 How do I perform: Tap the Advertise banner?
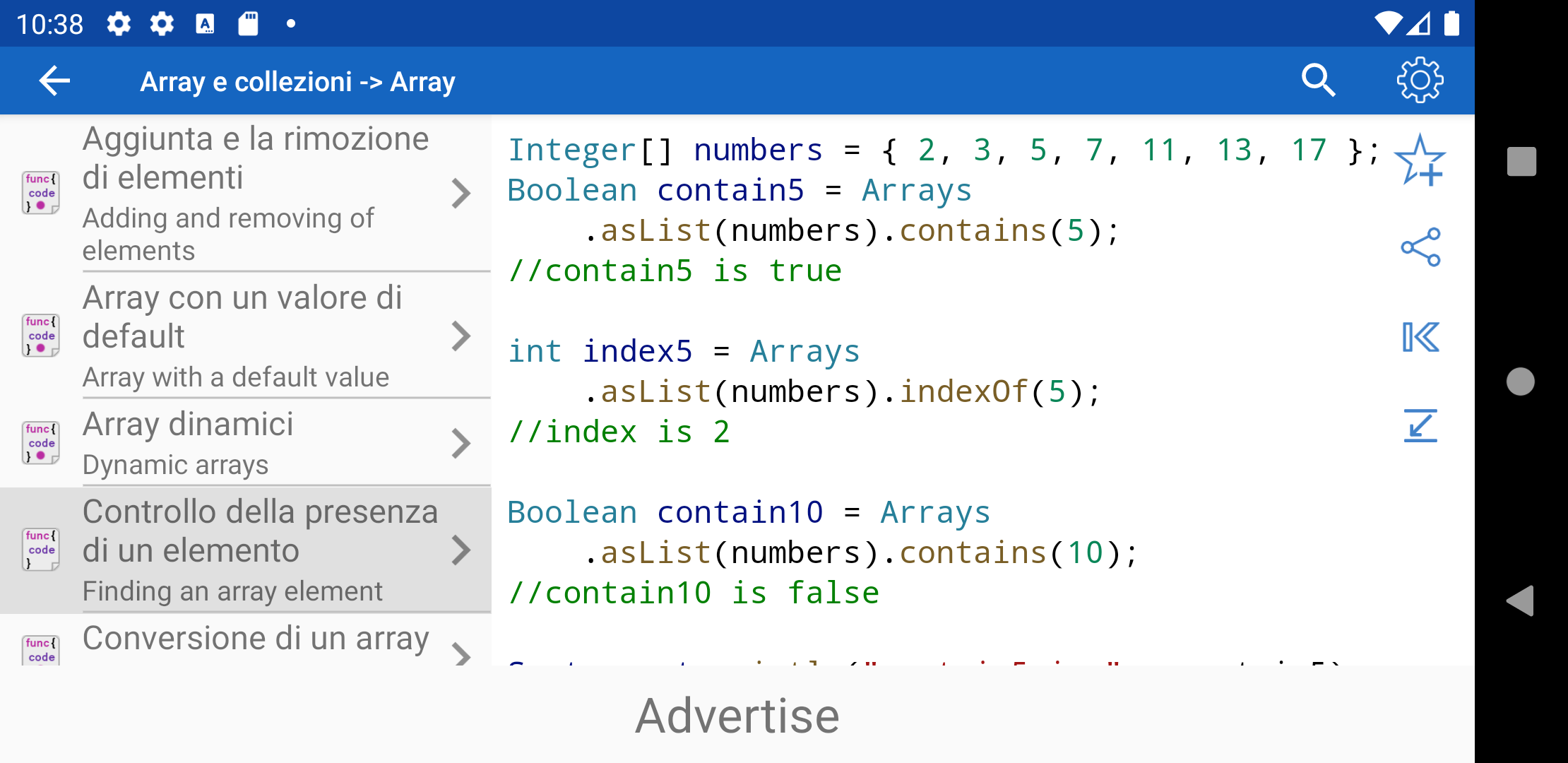click(737, 715)
